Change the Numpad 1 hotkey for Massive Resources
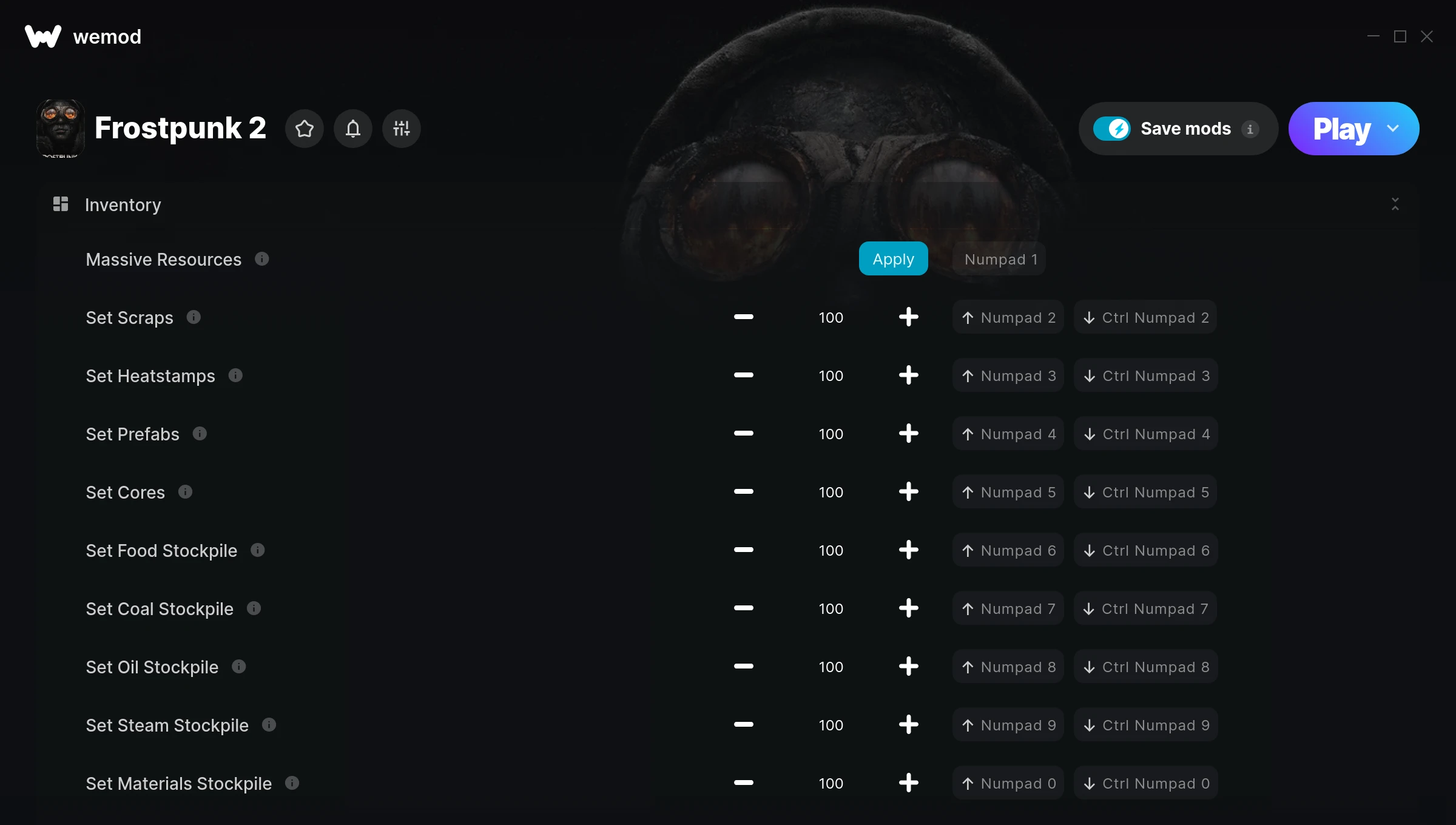This screenshot has width=1456, height=825. (1000, 259)
